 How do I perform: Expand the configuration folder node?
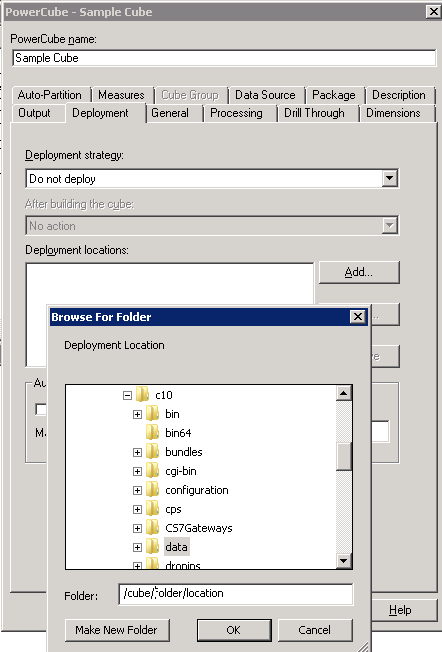point(137,491)
